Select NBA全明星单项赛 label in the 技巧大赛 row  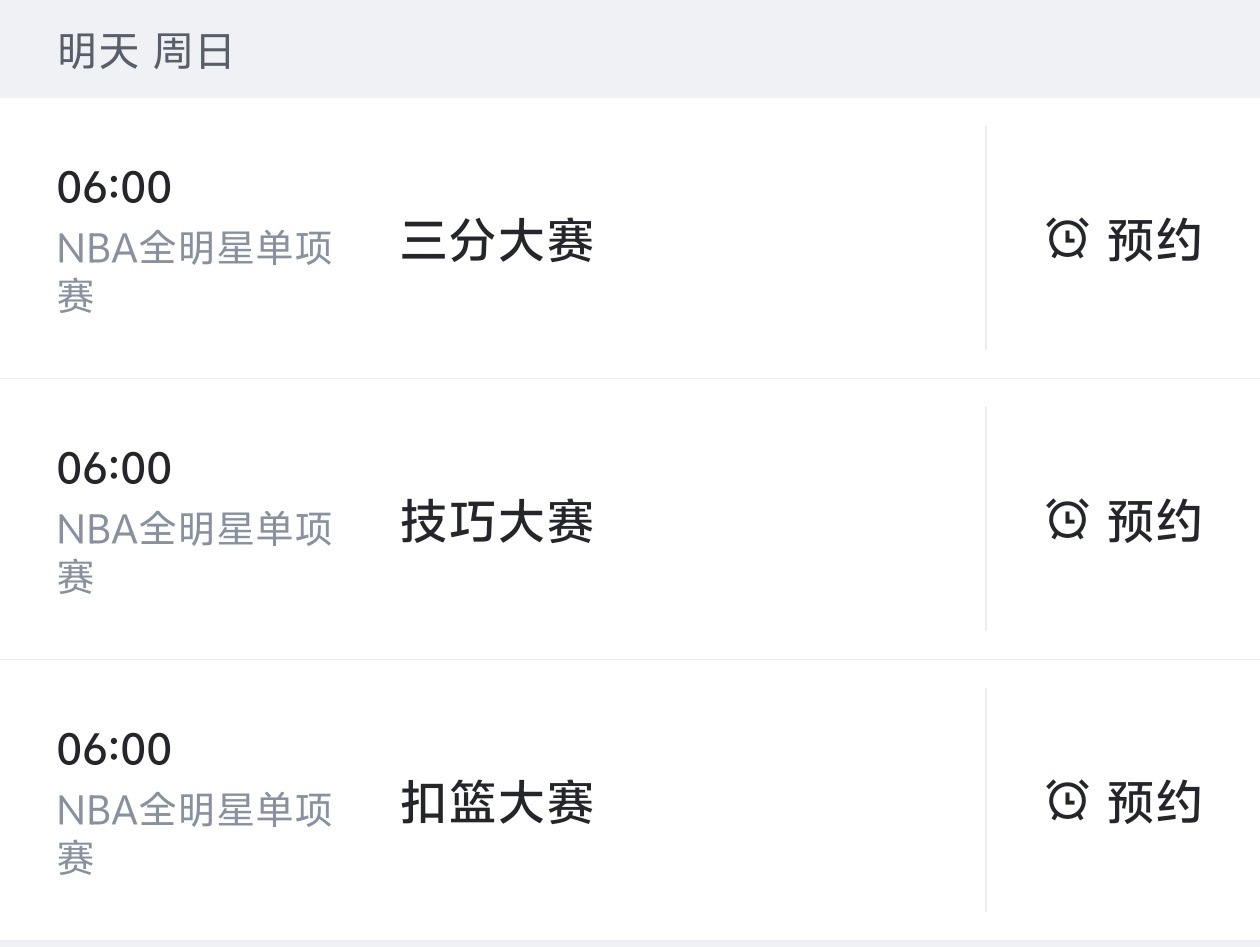[x=194, y=531]
